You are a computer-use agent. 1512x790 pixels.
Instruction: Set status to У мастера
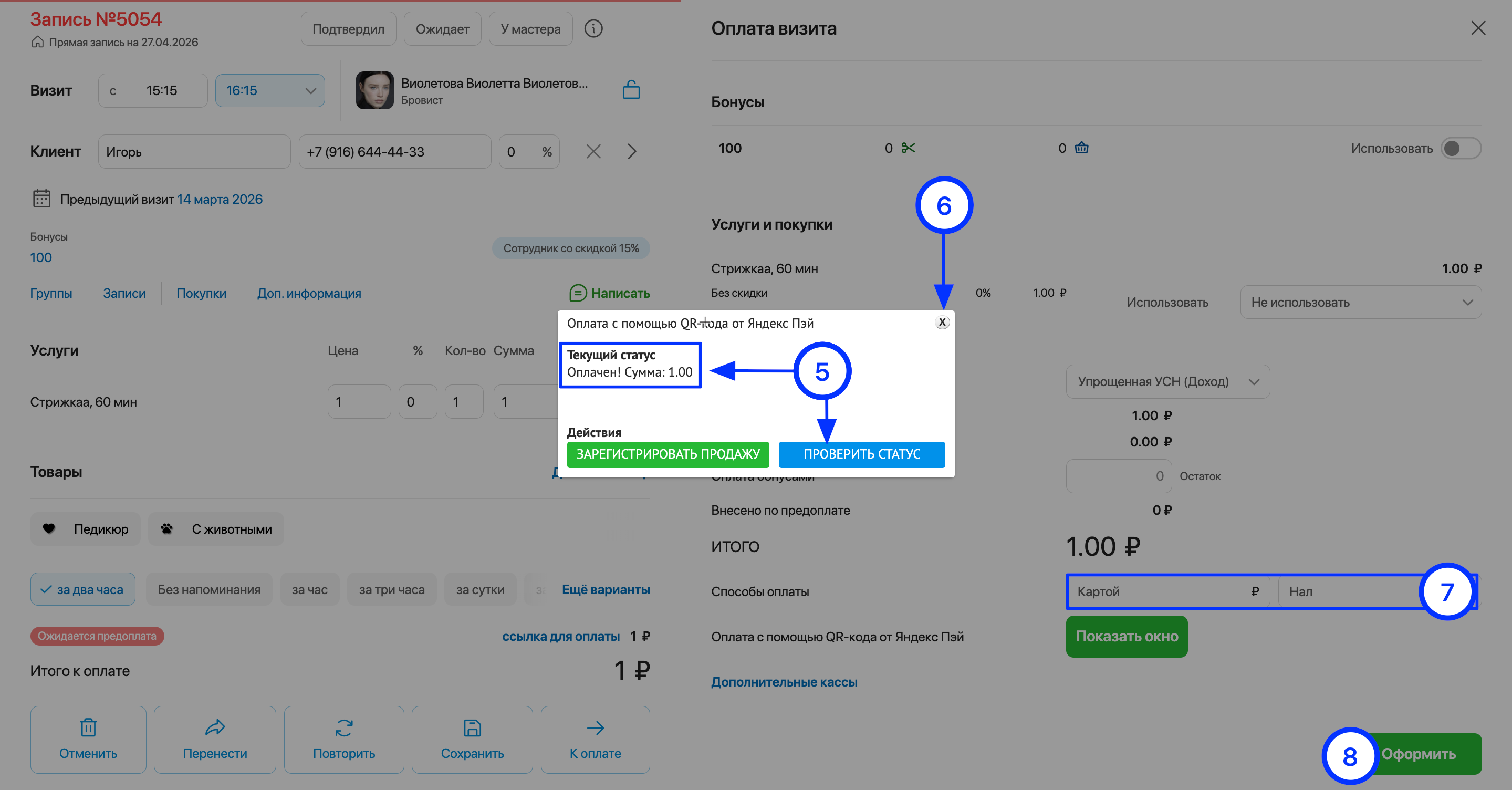tap(530, 29)
